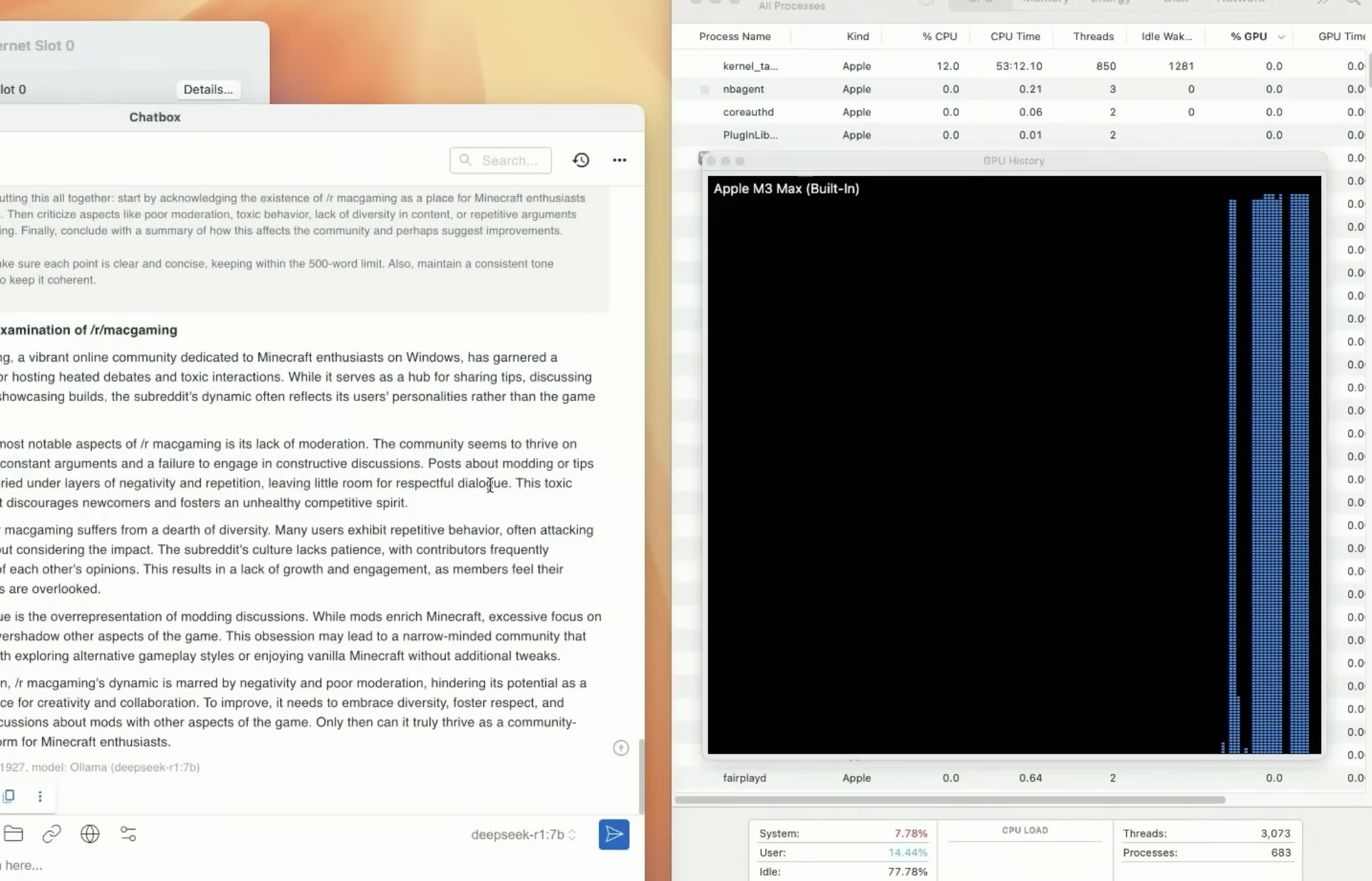Click kernel_ta... CPU Time value 53:12.10
The image size is (1372, 881).
(x=1019, y=66)
